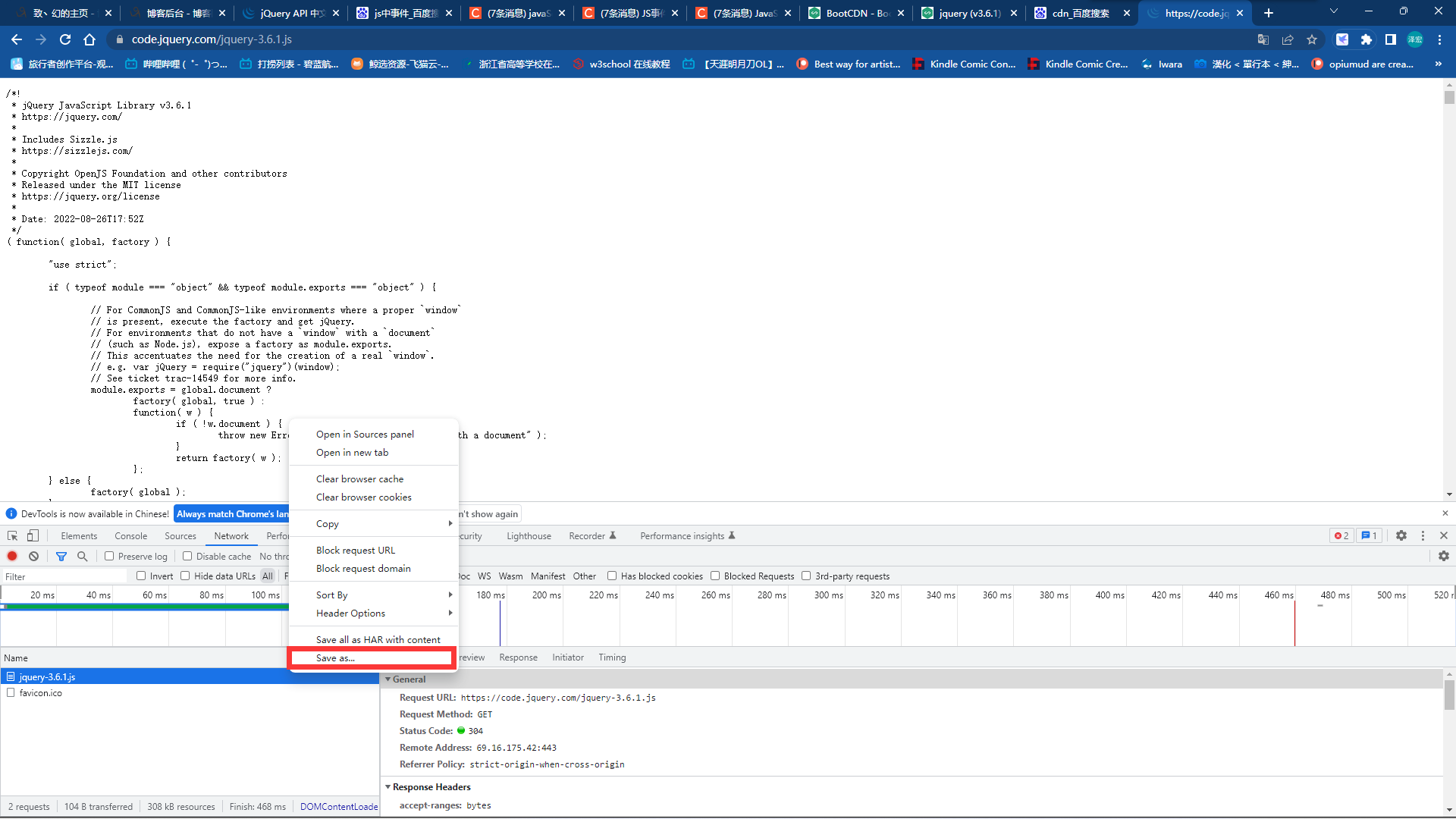The width and height of the screenshot is (1456, 819).
Task: Switch to the Sources tab
Action: tap(180, 535)
